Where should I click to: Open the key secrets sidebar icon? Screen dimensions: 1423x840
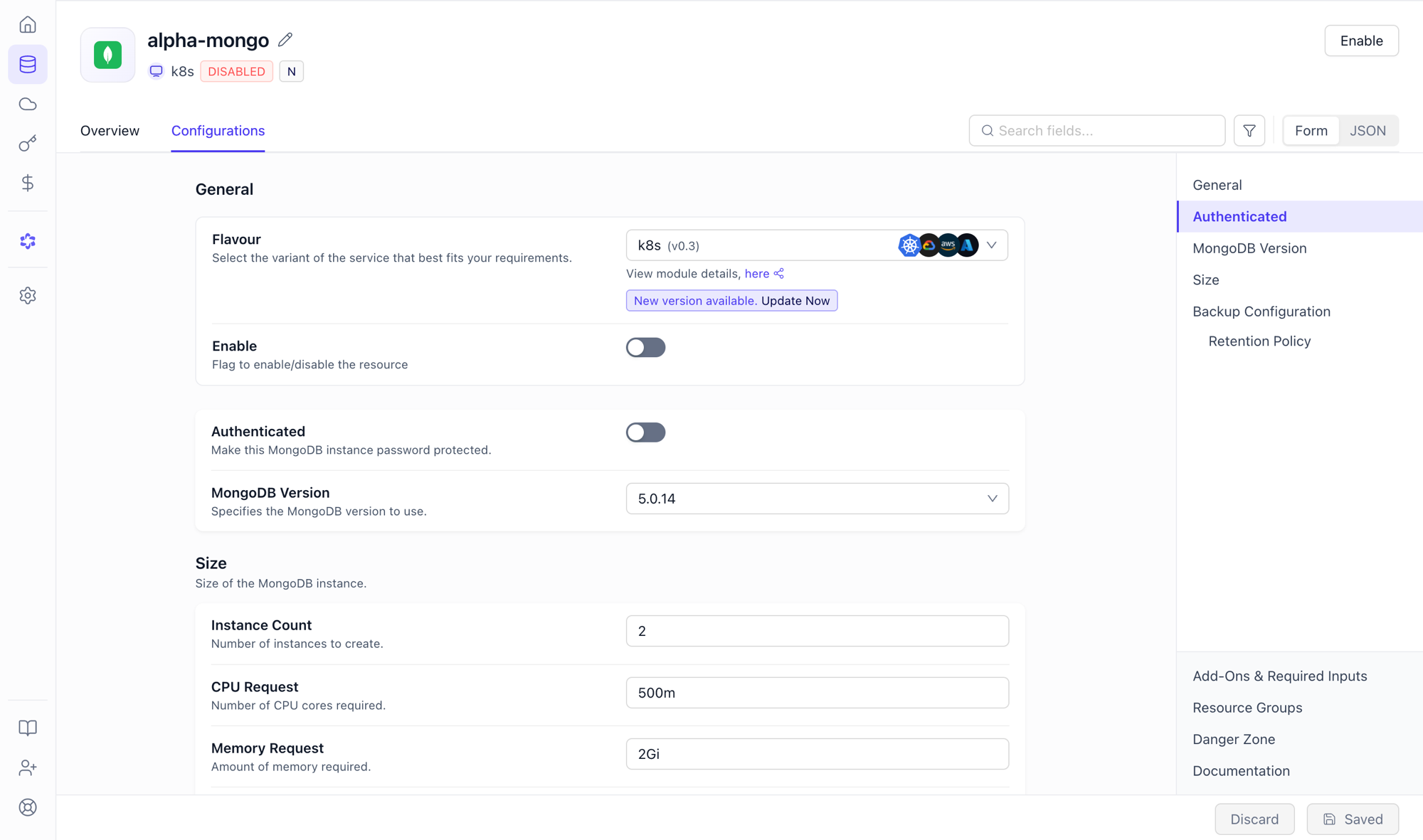click(x=28, y=144)
